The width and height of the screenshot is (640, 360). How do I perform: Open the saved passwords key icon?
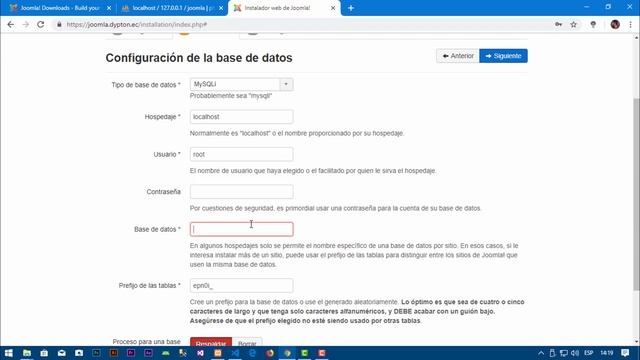click(558, 24)
